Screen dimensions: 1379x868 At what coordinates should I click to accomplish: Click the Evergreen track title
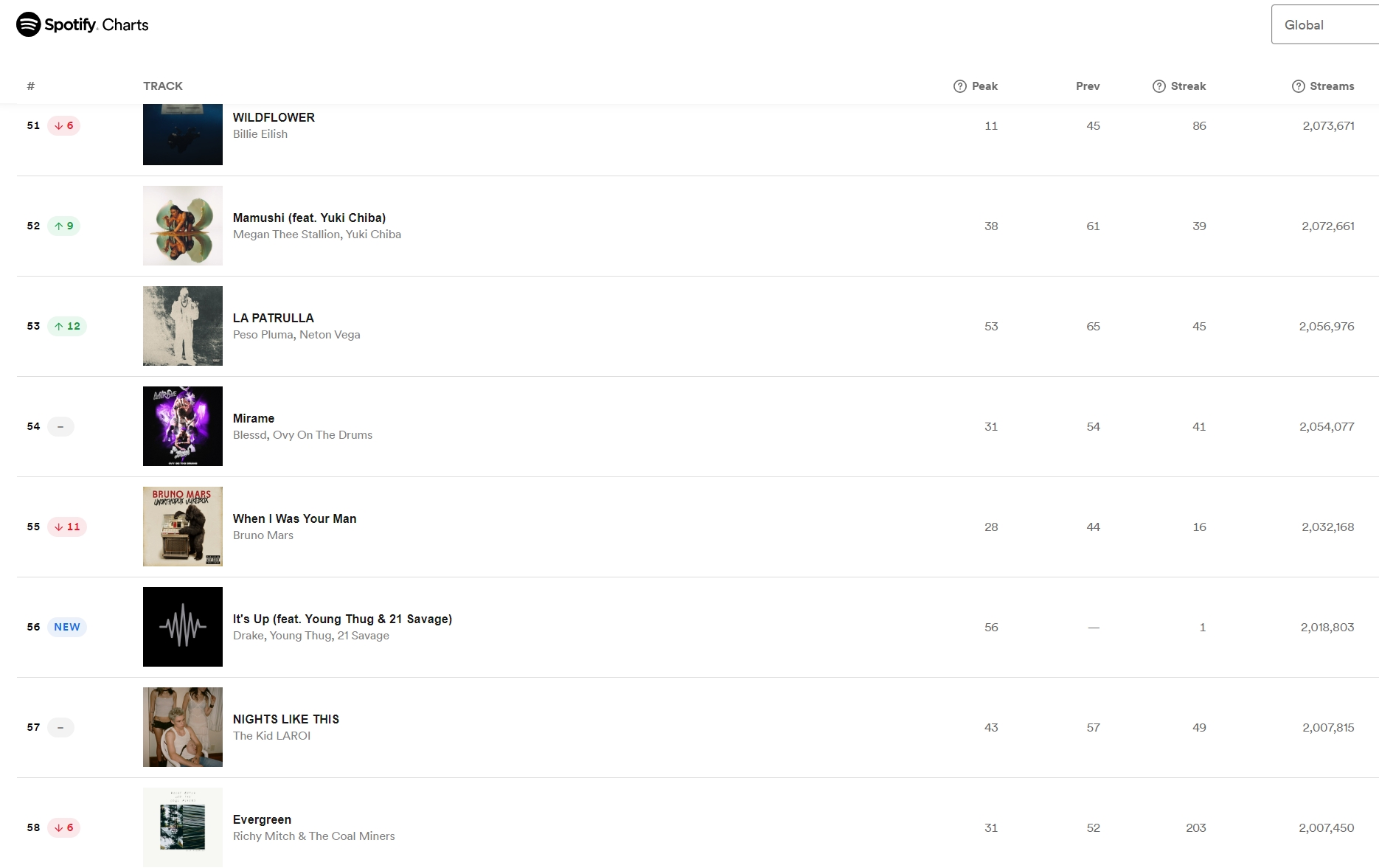[x=262, y=819]
